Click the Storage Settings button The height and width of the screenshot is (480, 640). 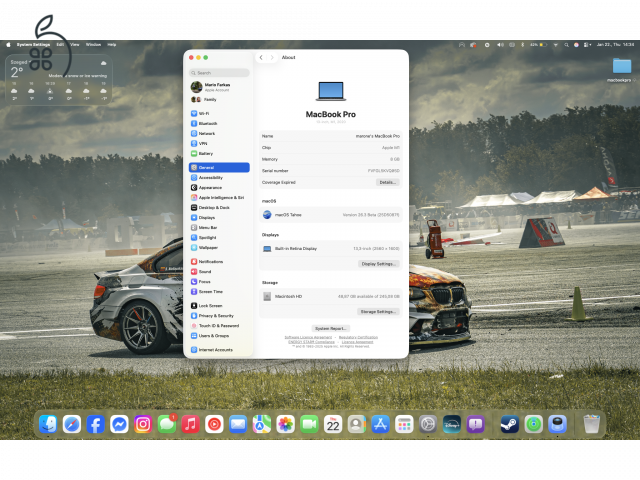[x=378, y=311]
